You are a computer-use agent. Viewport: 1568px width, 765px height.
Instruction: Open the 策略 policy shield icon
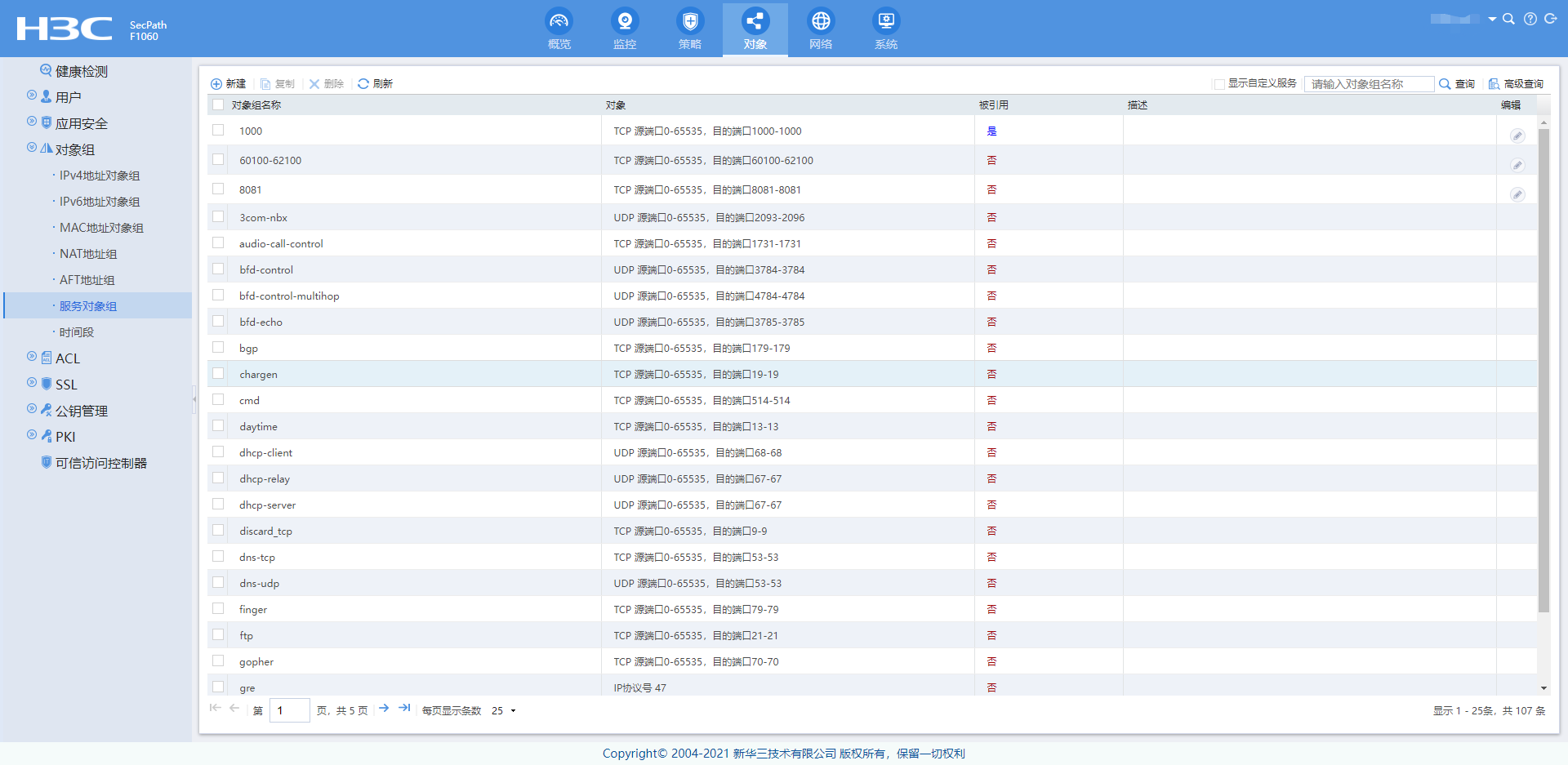pos(690,21)
